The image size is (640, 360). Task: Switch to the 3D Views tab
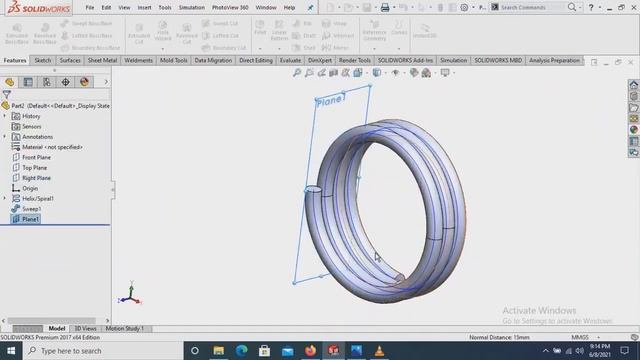click(85, 329)
